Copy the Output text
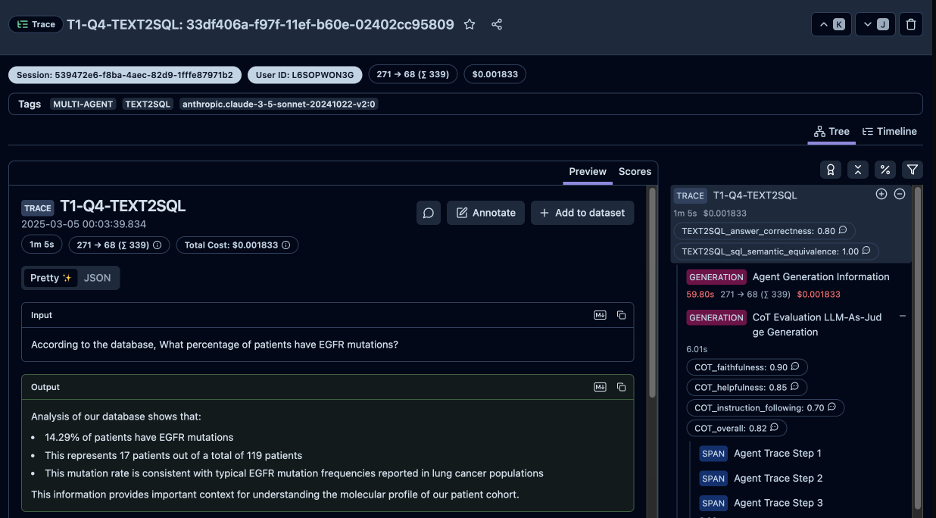This screenshot has height=518, width=936. pos(621,387)
